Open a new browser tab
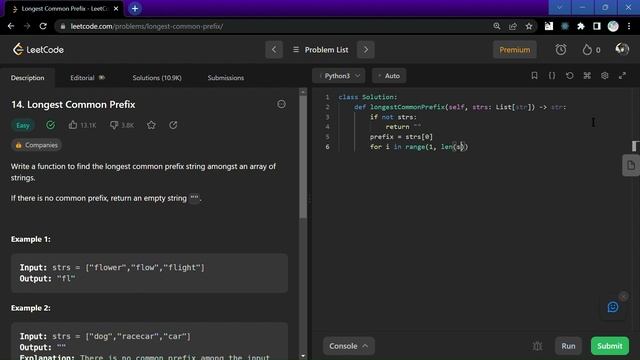This screenshot has width=640, height=360. [x=135, y=9]
